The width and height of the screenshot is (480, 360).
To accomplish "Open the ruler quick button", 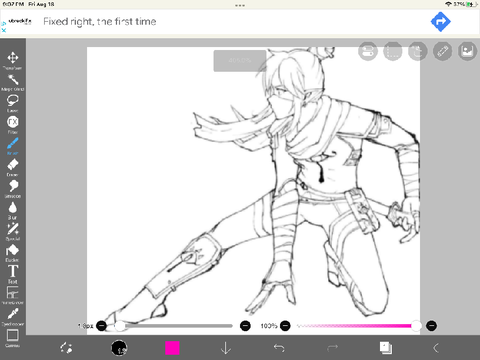I will (442, 51).
